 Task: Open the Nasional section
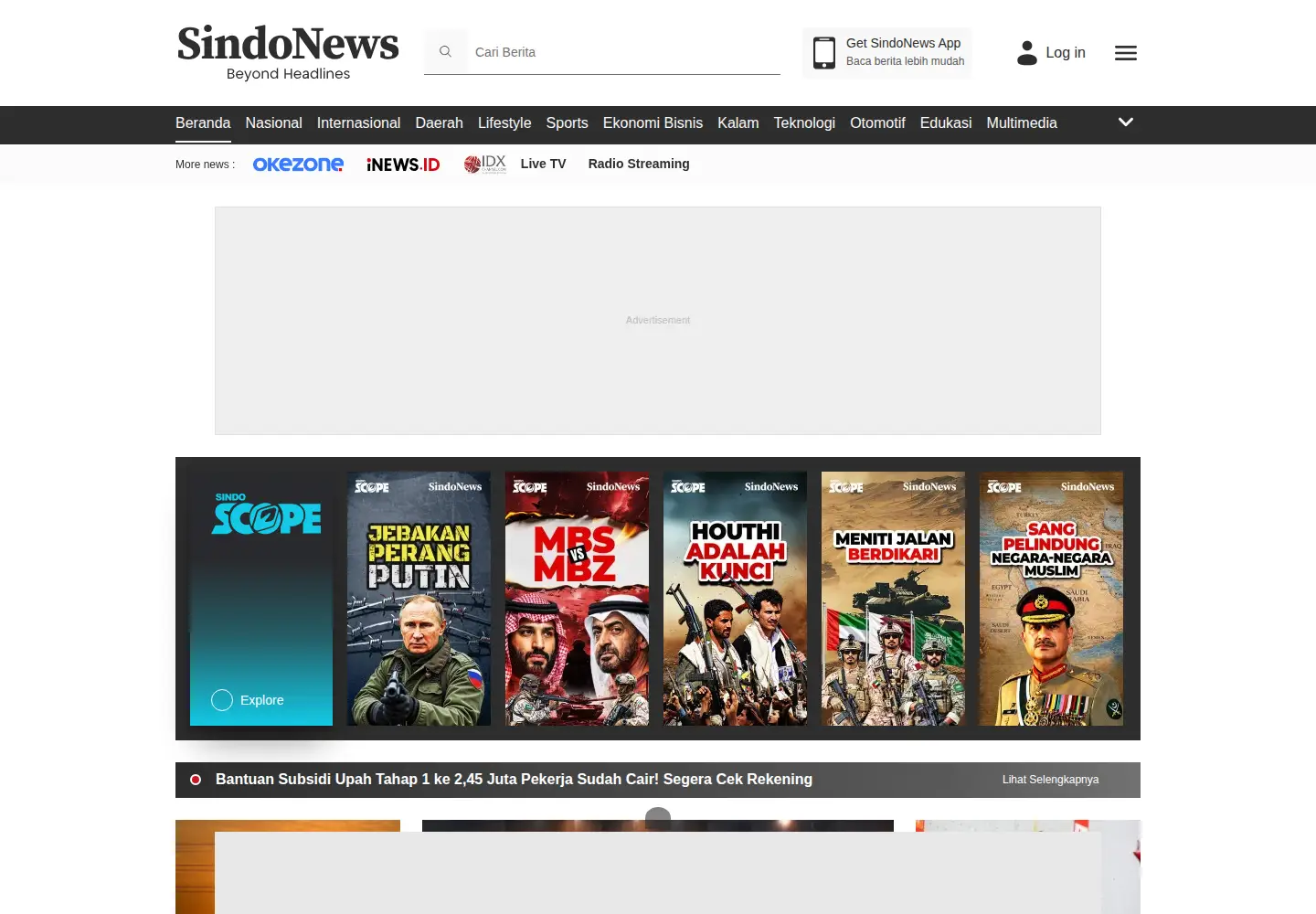click(273, 123)
